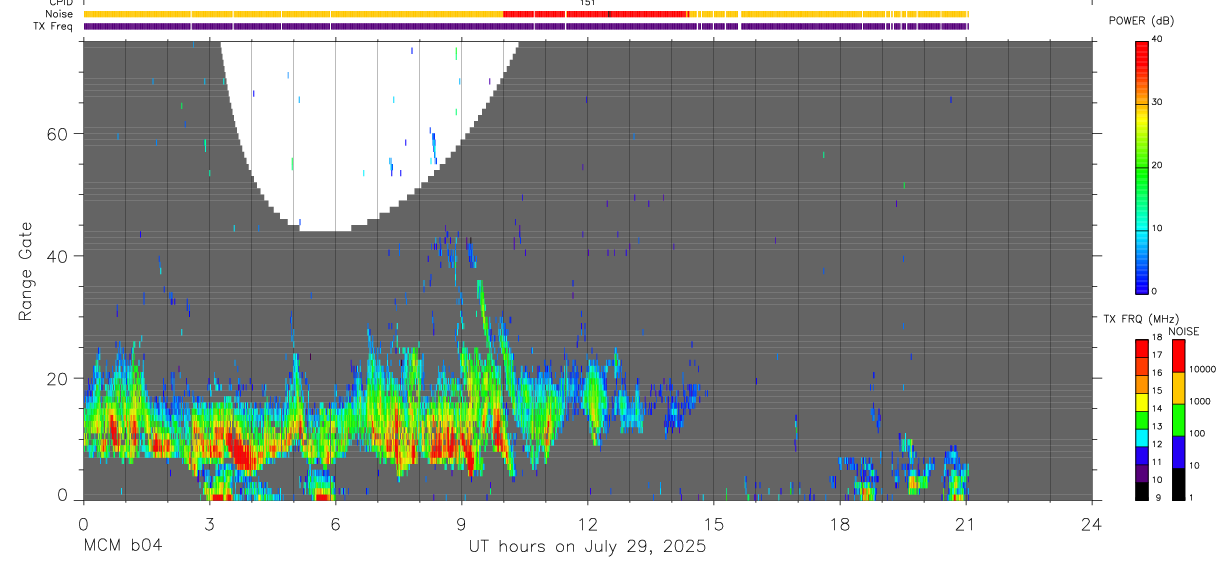Image resolution: width=1228 pixels, height=567 pixels.
Task: Click the 6 tick on UT hours axis
Action: [x=335, y=523]
